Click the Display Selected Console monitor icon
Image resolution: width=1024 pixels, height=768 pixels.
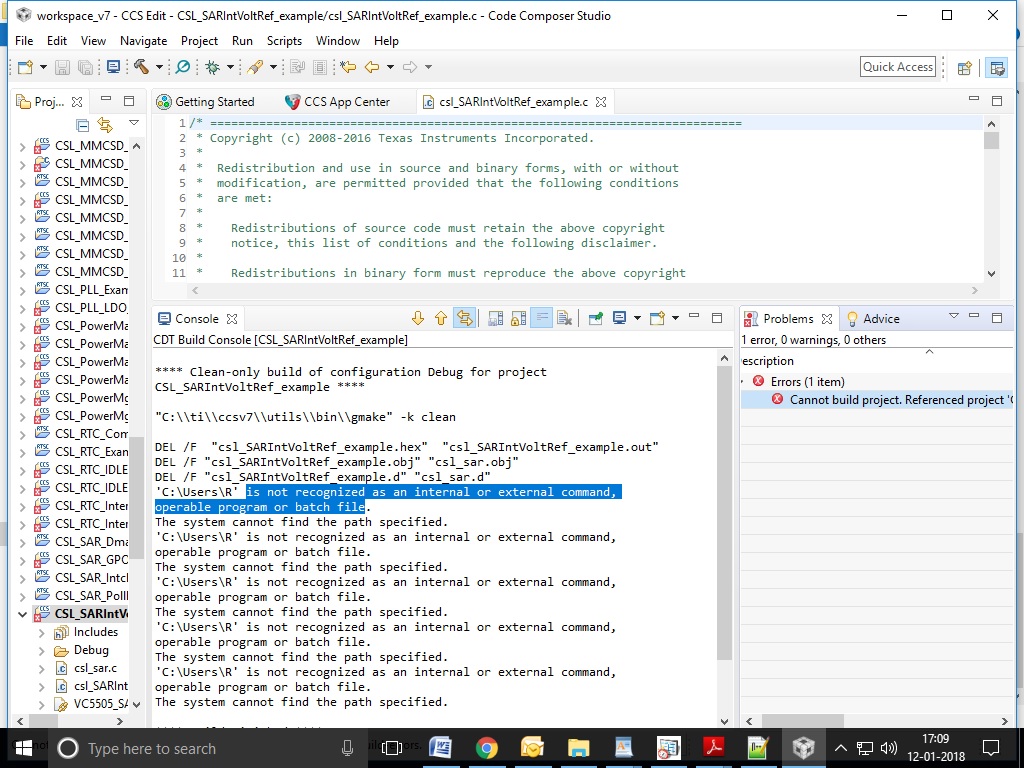[x=619, y=318]
